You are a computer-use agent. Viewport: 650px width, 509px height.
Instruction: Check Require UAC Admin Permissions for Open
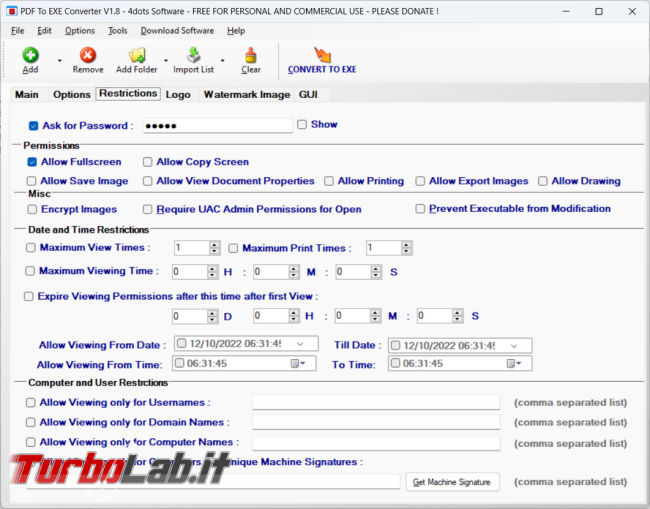[148, 209]
